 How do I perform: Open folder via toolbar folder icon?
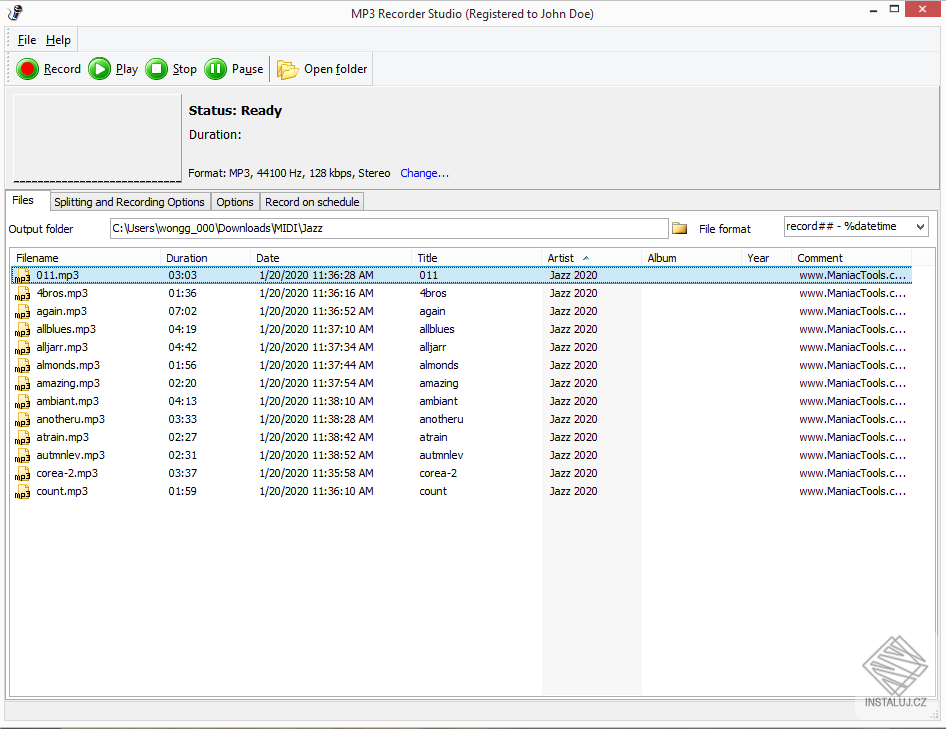click(288, 69)
